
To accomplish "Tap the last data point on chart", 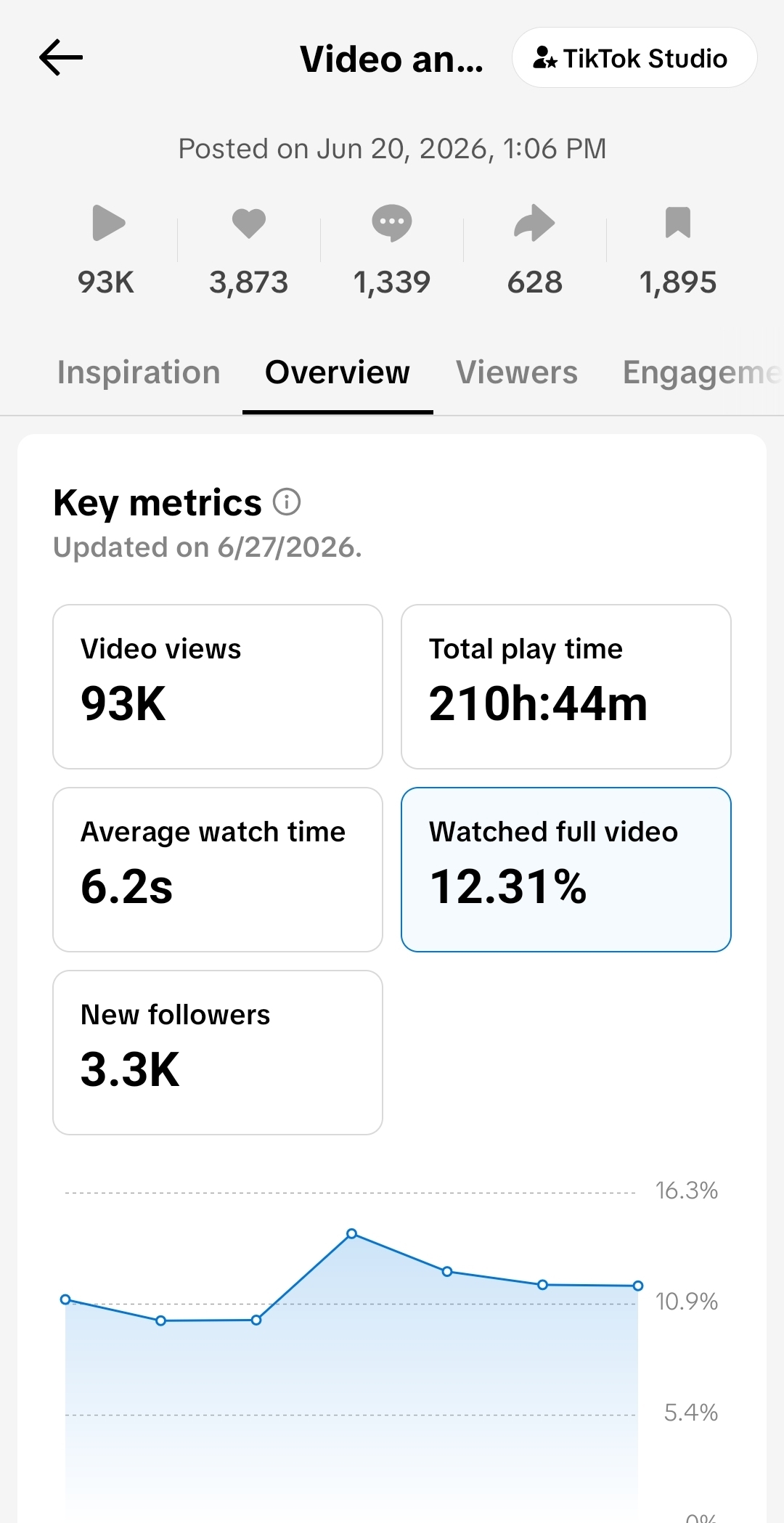I will pyautogui.click(x=638, y=1286).
